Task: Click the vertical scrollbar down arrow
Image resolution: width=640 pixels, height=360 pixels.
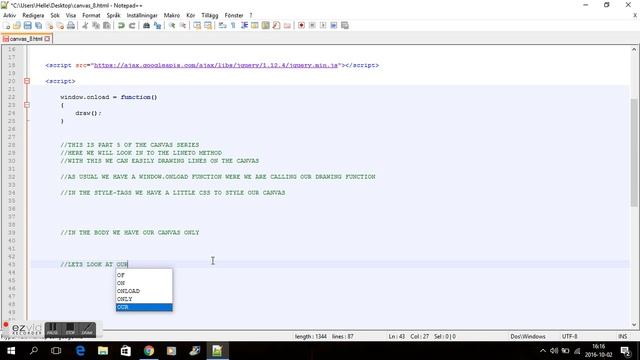Action: point(634,325)
